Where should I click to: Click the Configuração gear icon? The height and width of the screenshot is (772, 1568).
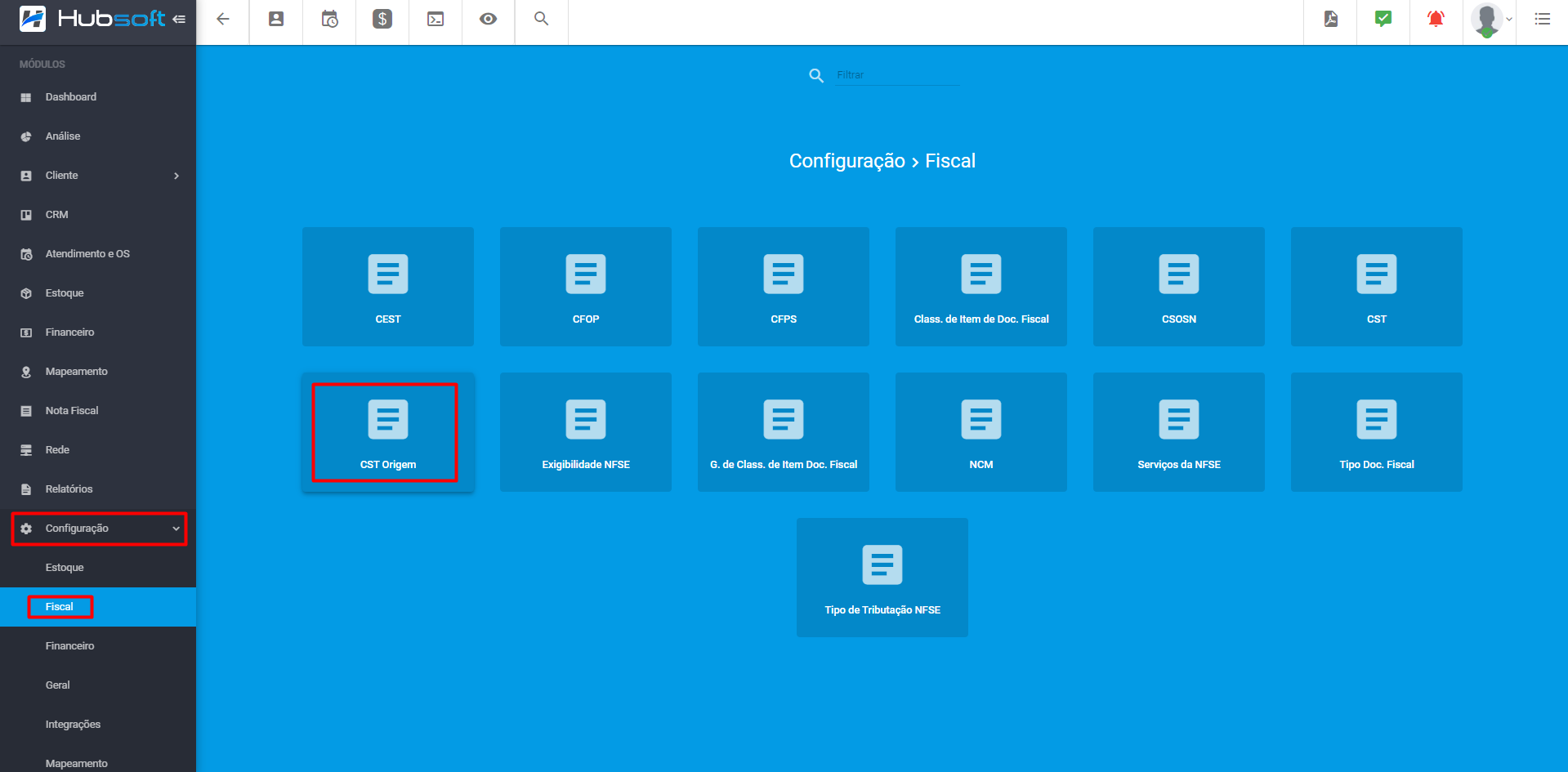(26, 529)
